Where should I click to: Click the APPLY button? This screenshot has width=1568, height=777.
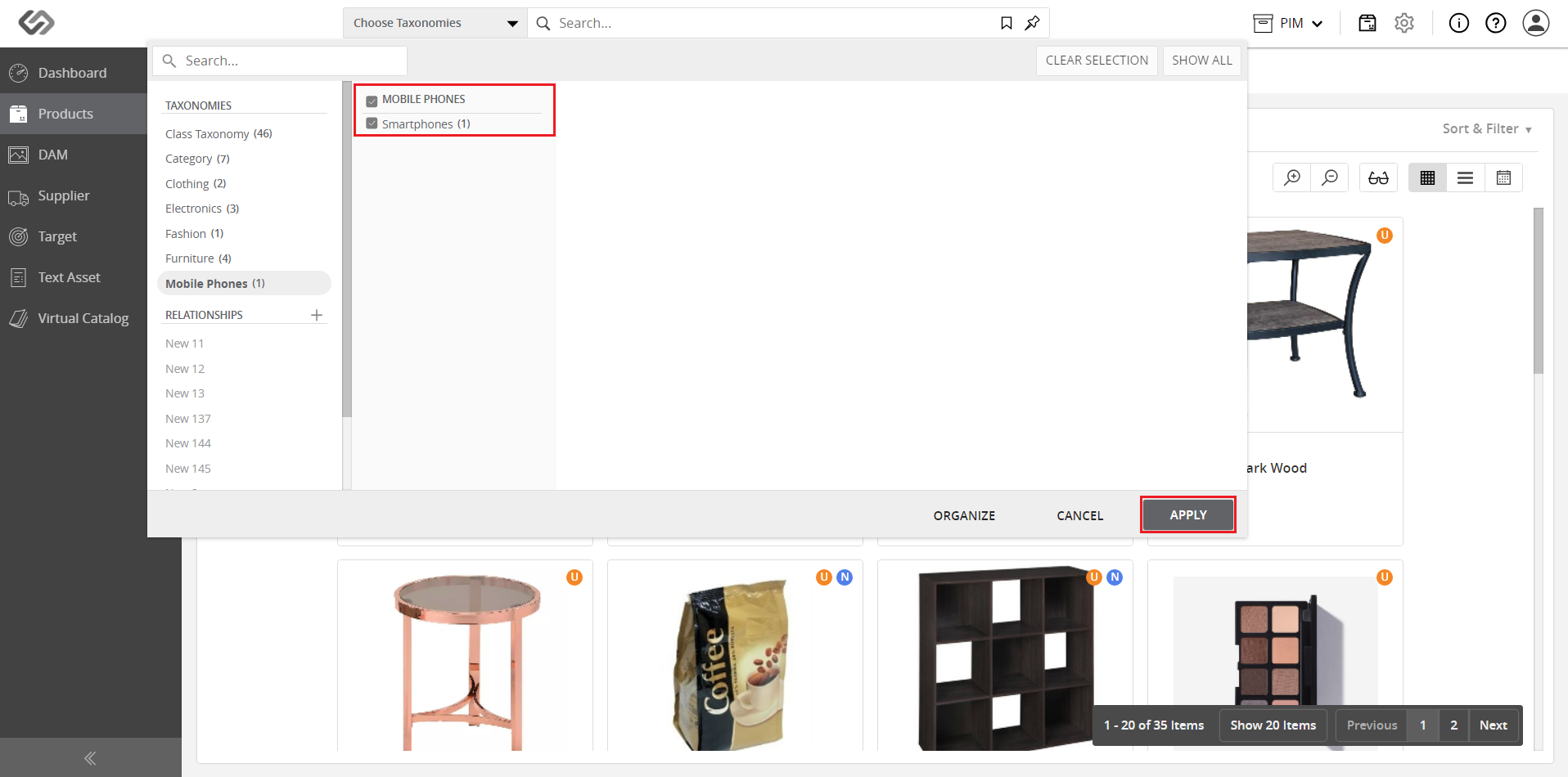tap(1188, 514)
